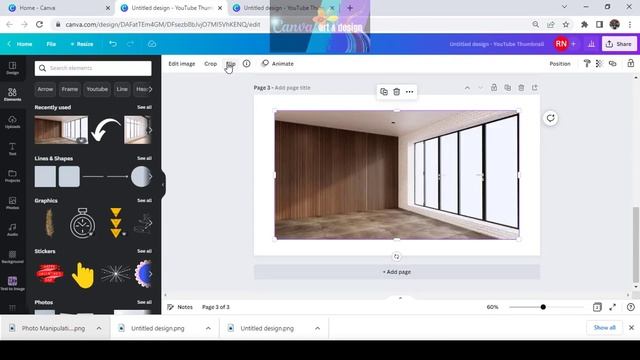Select the yellow pointing hand sticker
This screenshot has width=640, height=360.
pyautogui.click(x=83, y=275)
